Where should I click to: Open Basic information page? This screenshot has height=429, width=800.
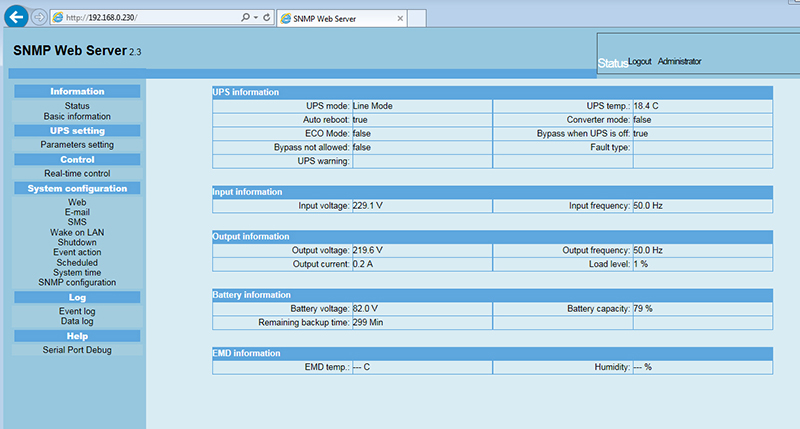tap(77, 116)
